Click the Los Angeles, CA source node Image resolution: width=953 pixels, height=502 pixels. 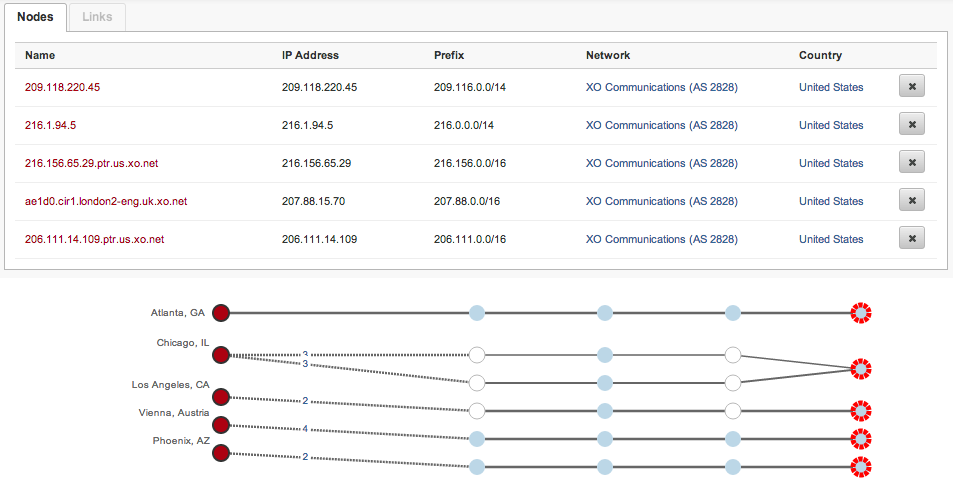coord(222,396)
